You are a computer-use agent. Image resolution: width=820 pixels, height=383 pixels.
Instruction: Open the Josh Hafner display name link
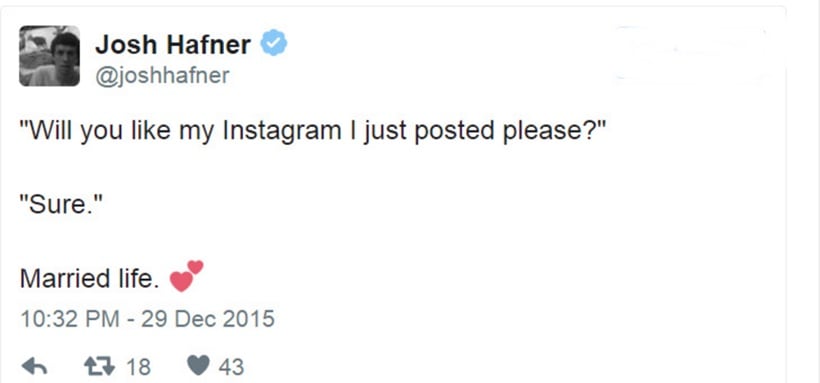(x=173, y=44)
